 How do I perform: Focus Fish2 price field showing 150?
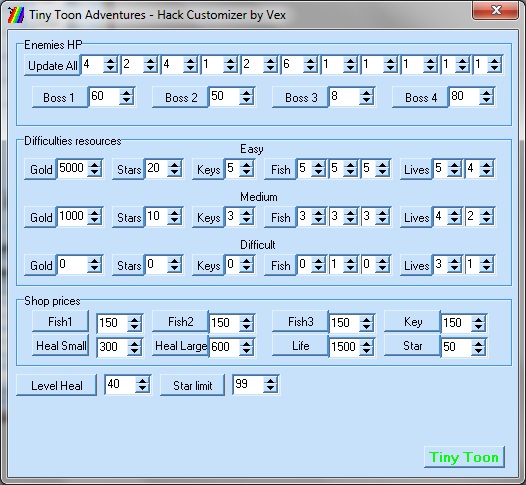pos(225,323)
